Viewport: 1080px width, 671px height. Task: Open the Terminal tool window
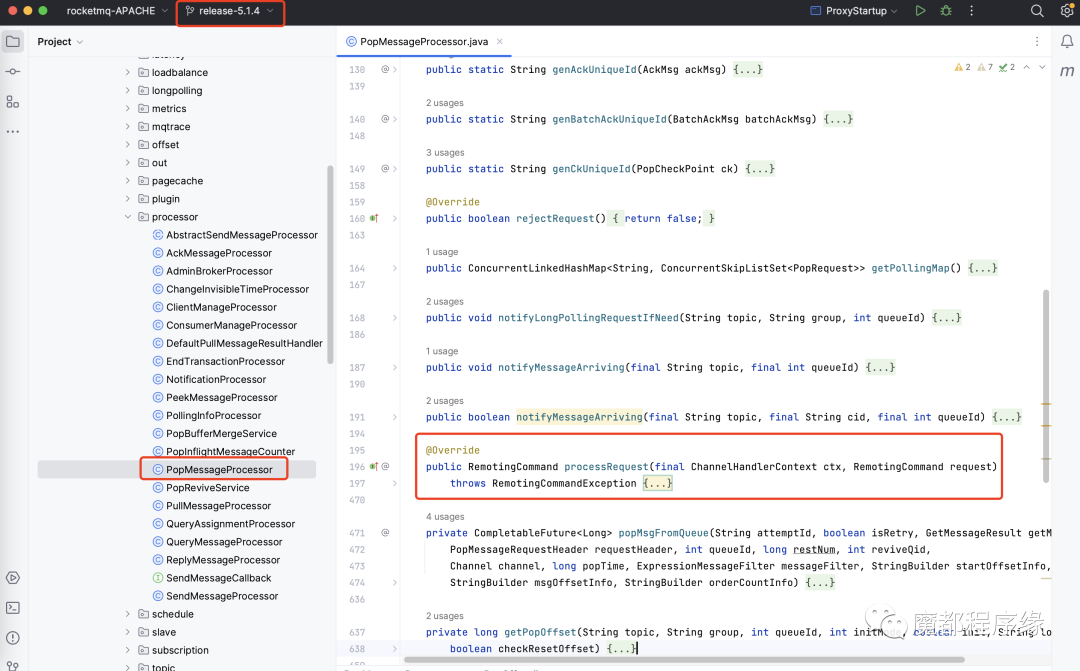[12, 608]
